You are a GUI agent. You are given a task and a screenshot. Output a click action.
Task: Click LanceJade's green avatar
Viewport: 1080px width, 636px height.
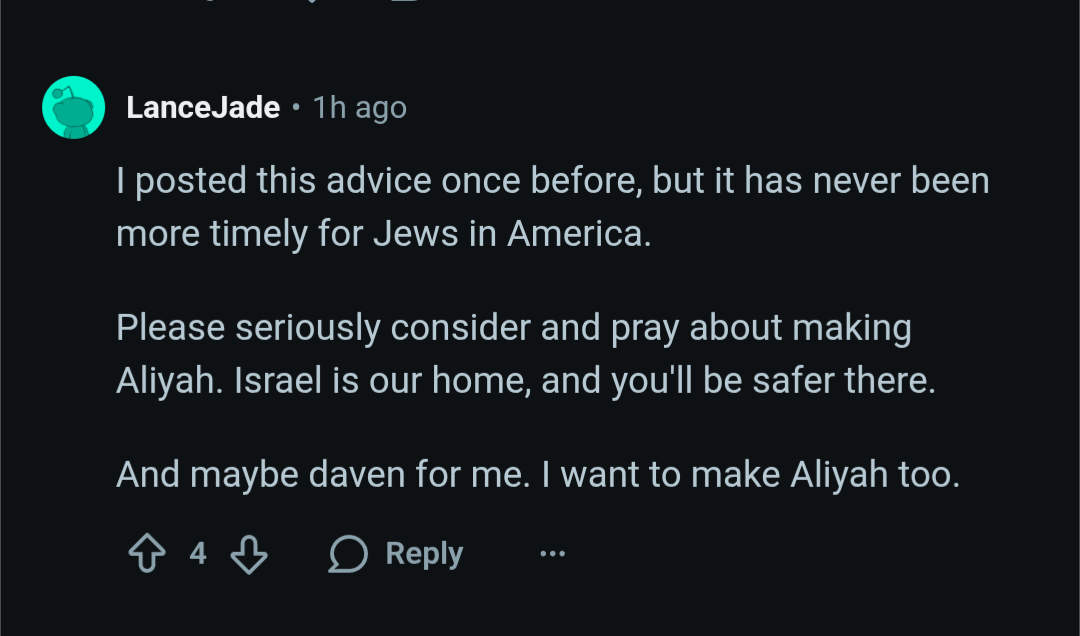click(74, 107)
